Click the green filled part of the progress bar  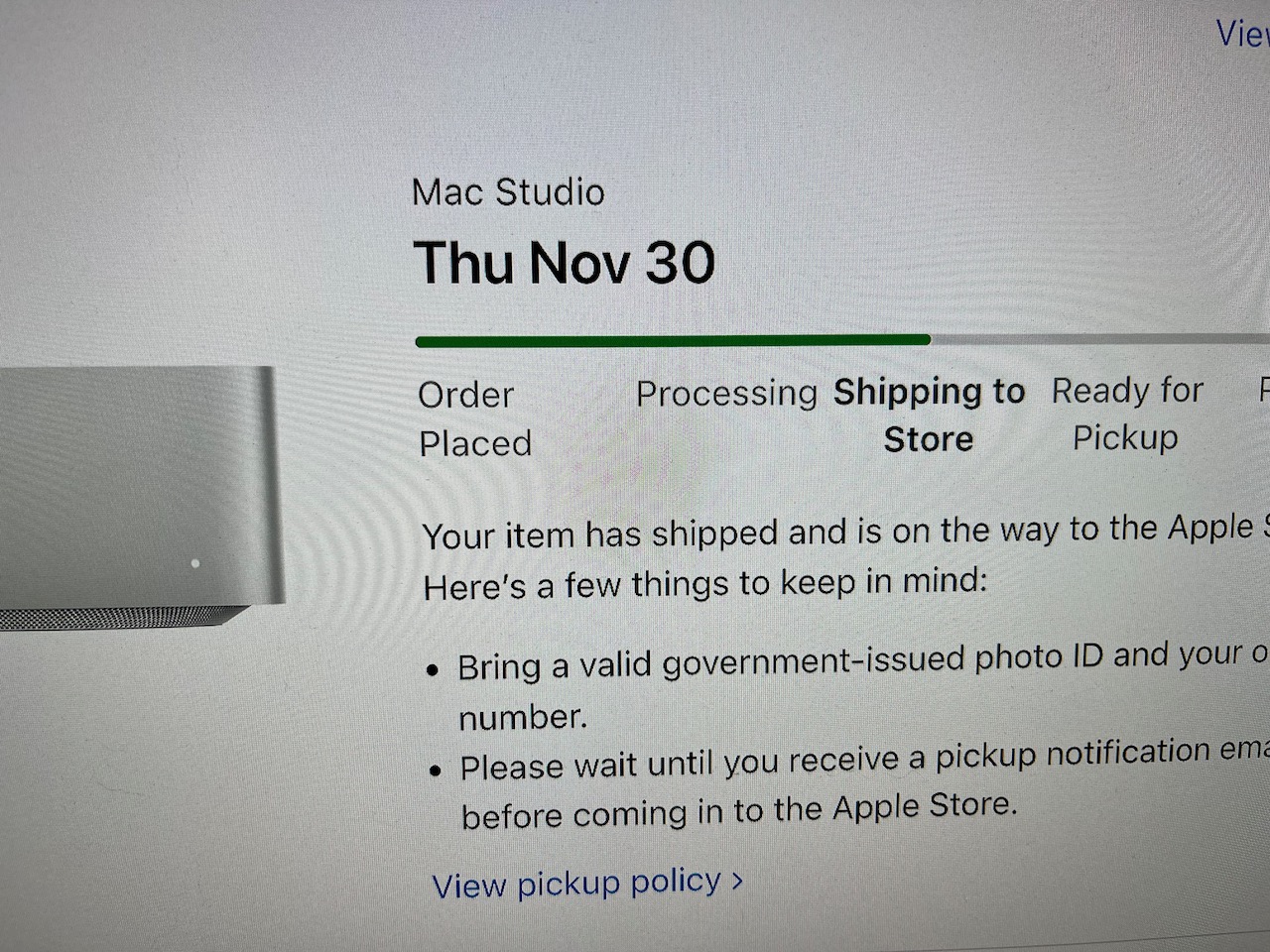click(x=673, y=341)
